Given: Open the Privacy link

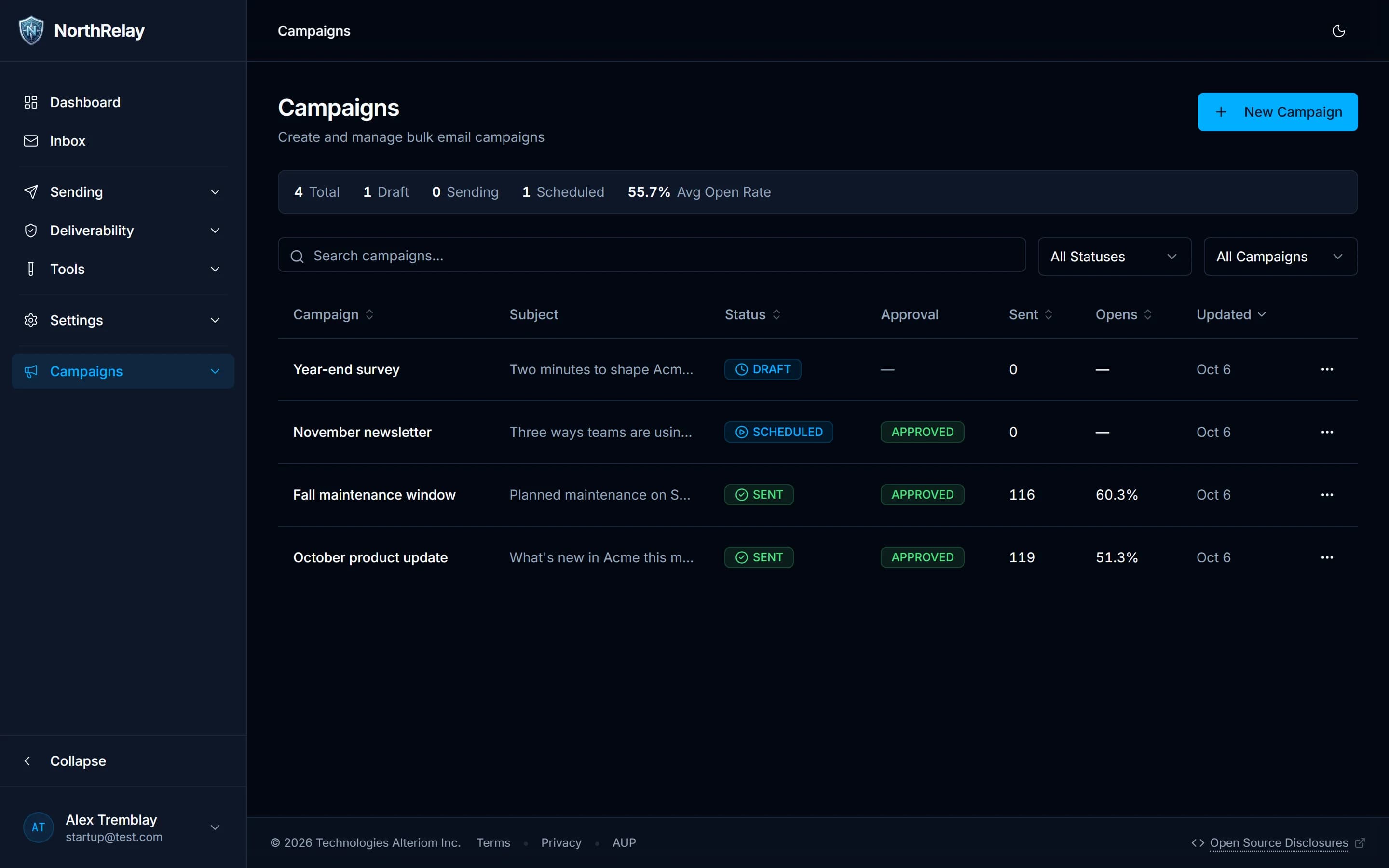Looking at the screenshot, I should click(561, 842).
